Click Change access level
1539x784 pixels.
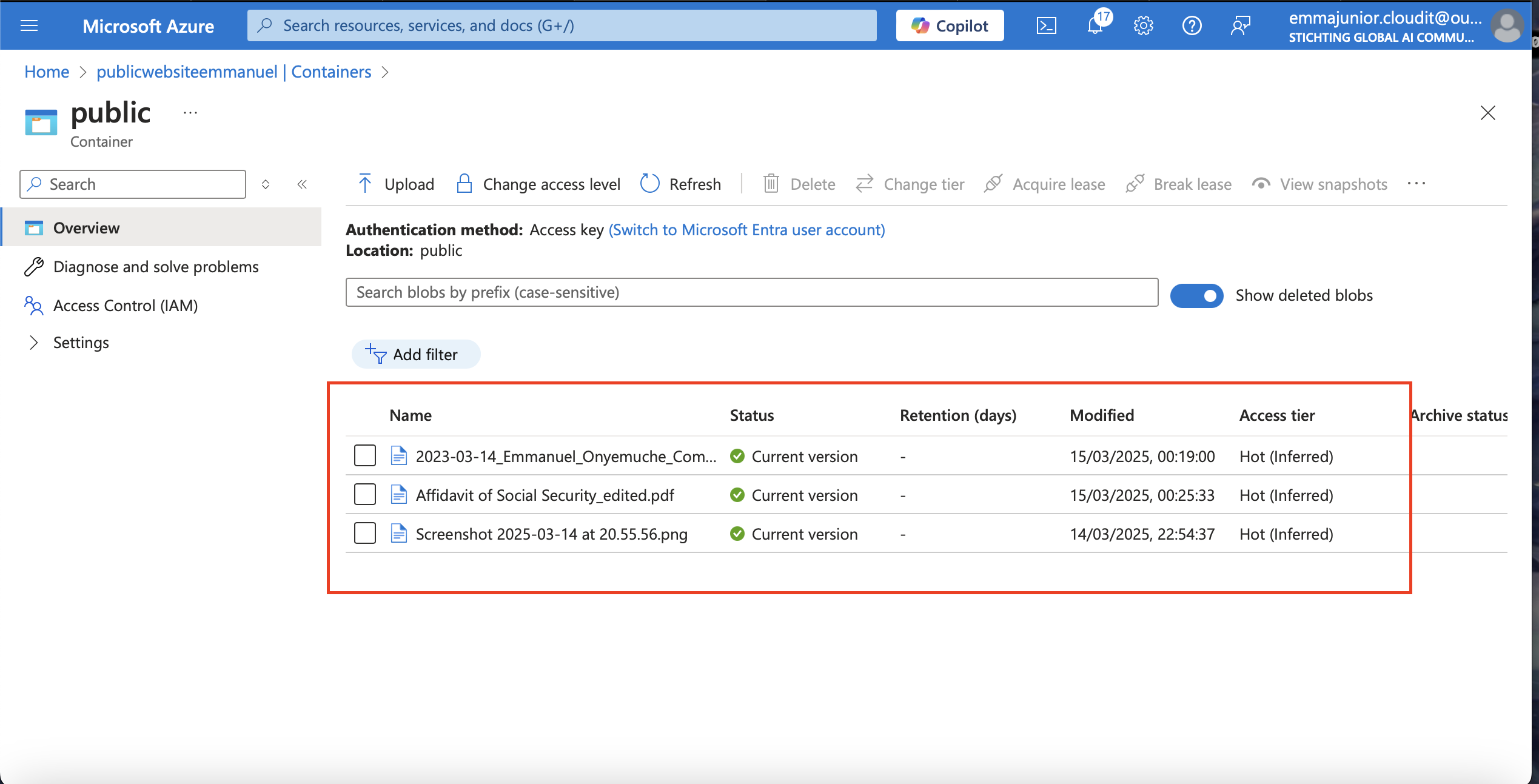[538, 184]
